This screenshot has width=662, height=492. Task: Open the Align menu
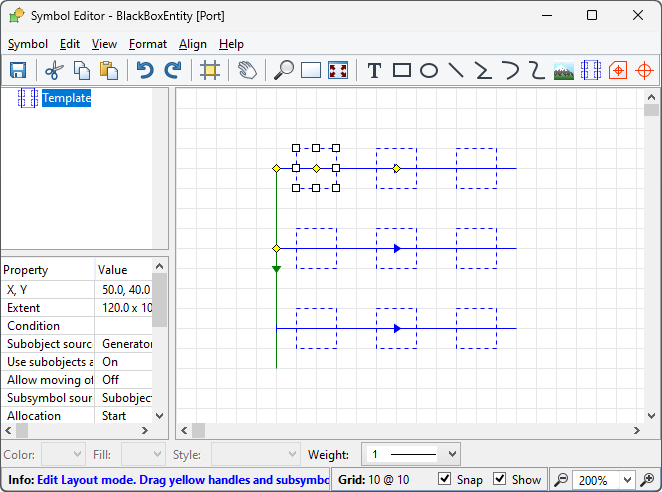pos(193,44)
